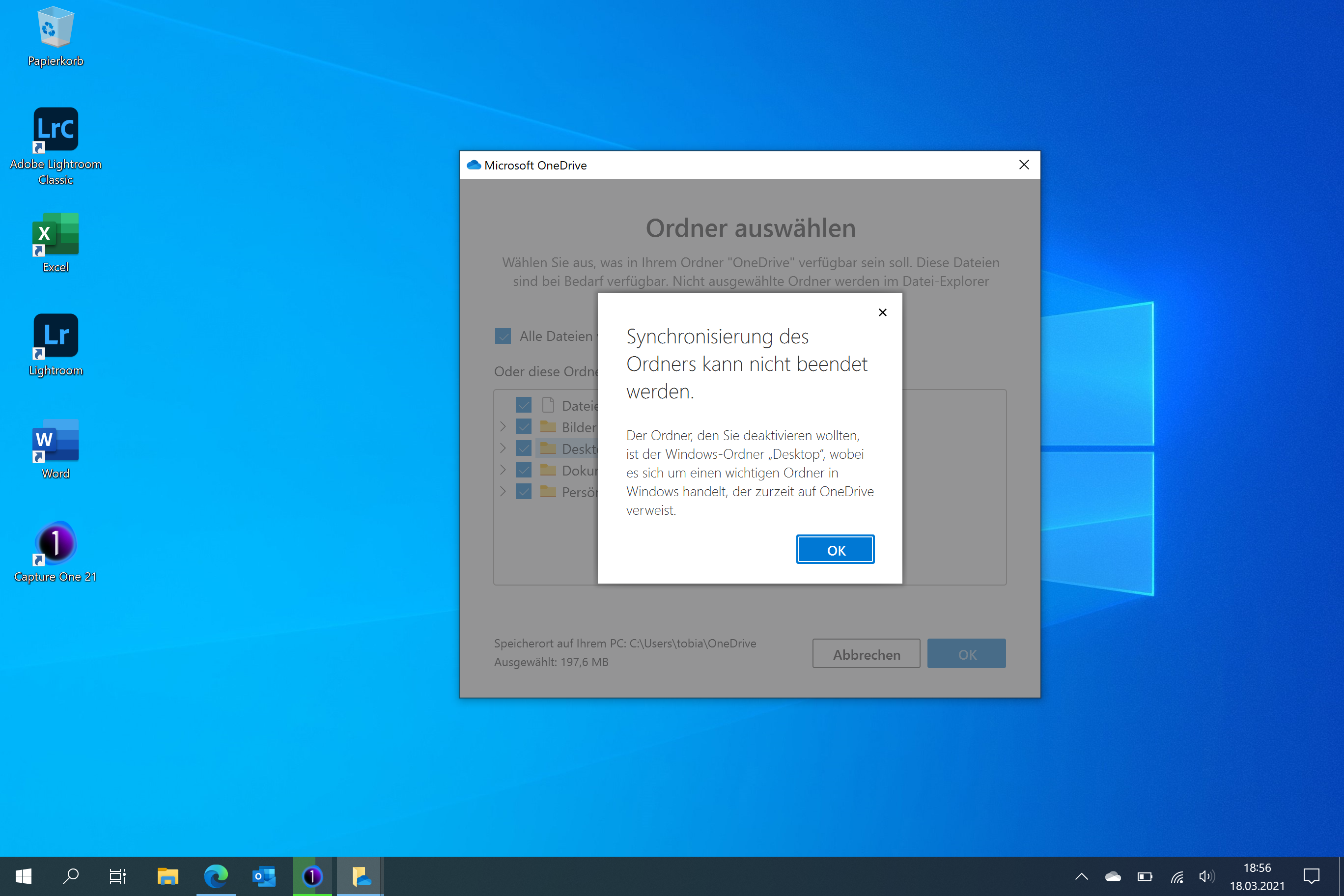Click the OneDrive cloud tray icon
Image resolution: width=1344 pixels, height=896 pixels.
click(1113, 876)
